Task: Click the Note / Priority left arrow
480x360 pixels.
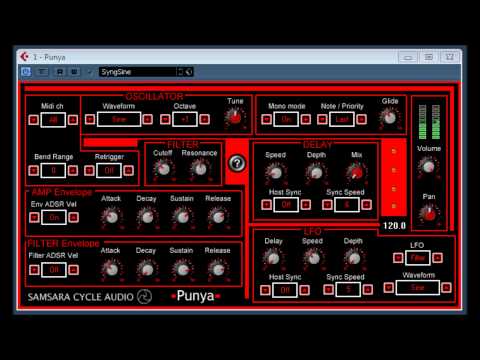Action: tap(322, 119)
